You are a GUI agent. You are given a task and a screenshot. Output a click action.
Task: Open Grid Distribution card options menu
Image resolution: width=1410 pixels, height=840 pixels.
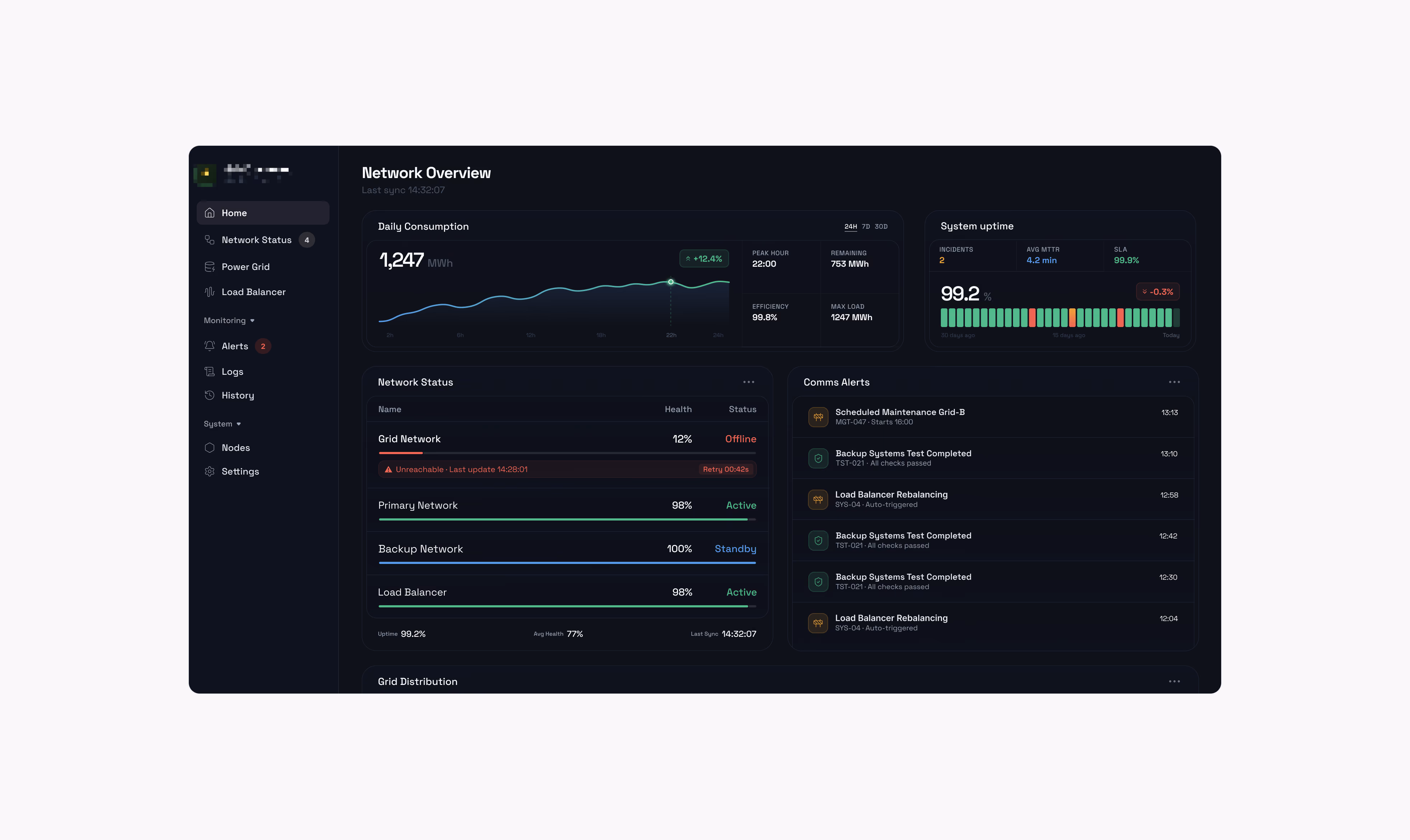point(1175,681)
